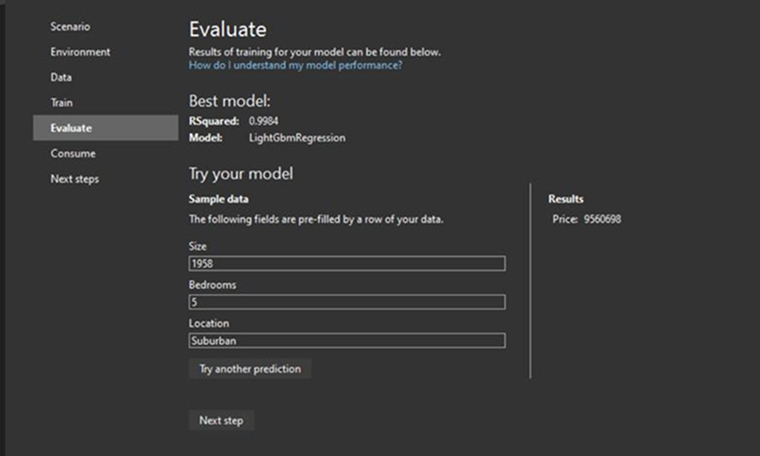760x456 pixels.
Task: Open 'How do I understand my model performance?' link
Action: (x=295, y=65)
